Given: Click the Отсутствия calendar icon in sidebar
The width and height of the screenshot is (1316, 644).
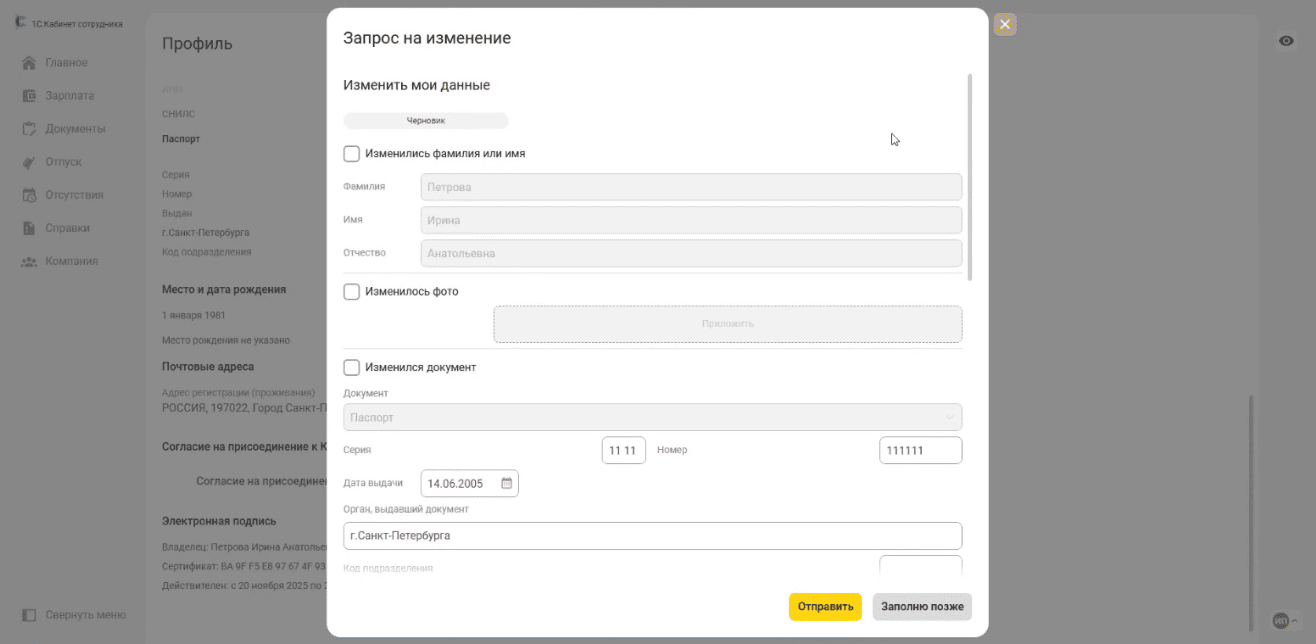Looking at the screenshot, I should 29,195.
